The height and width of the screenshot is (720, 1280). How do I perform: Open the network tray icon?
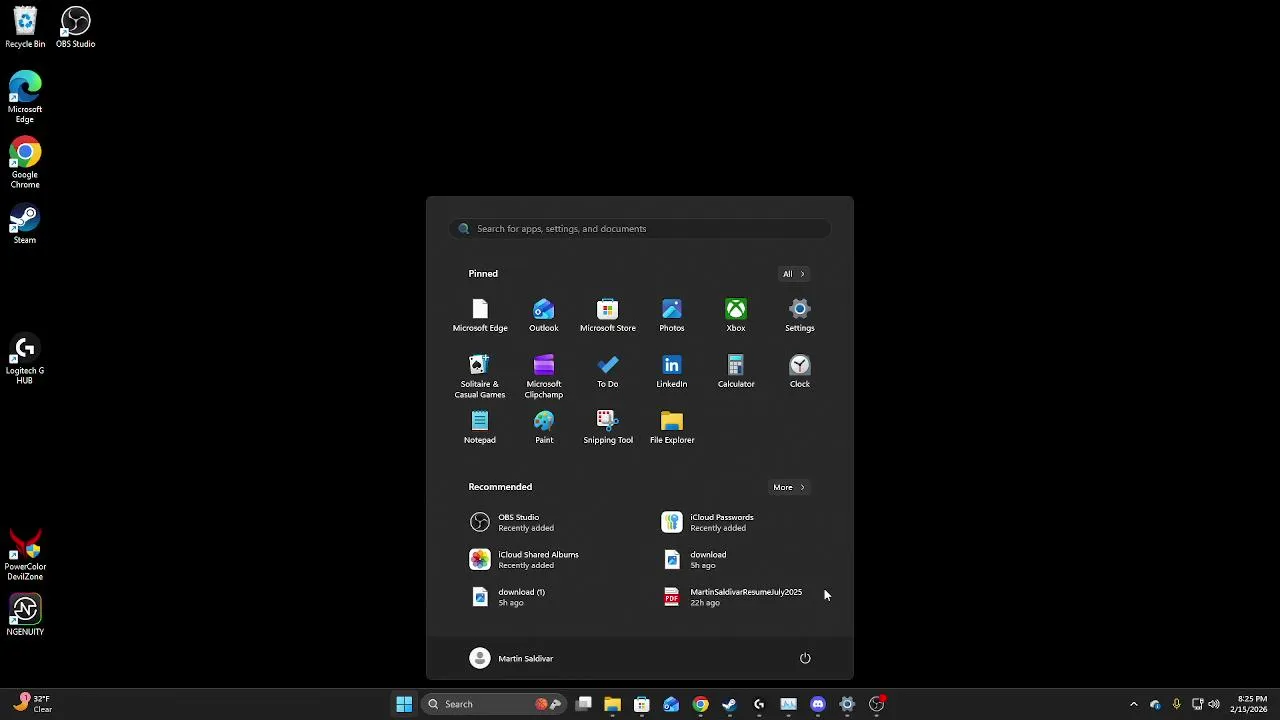pos(1197,704)
